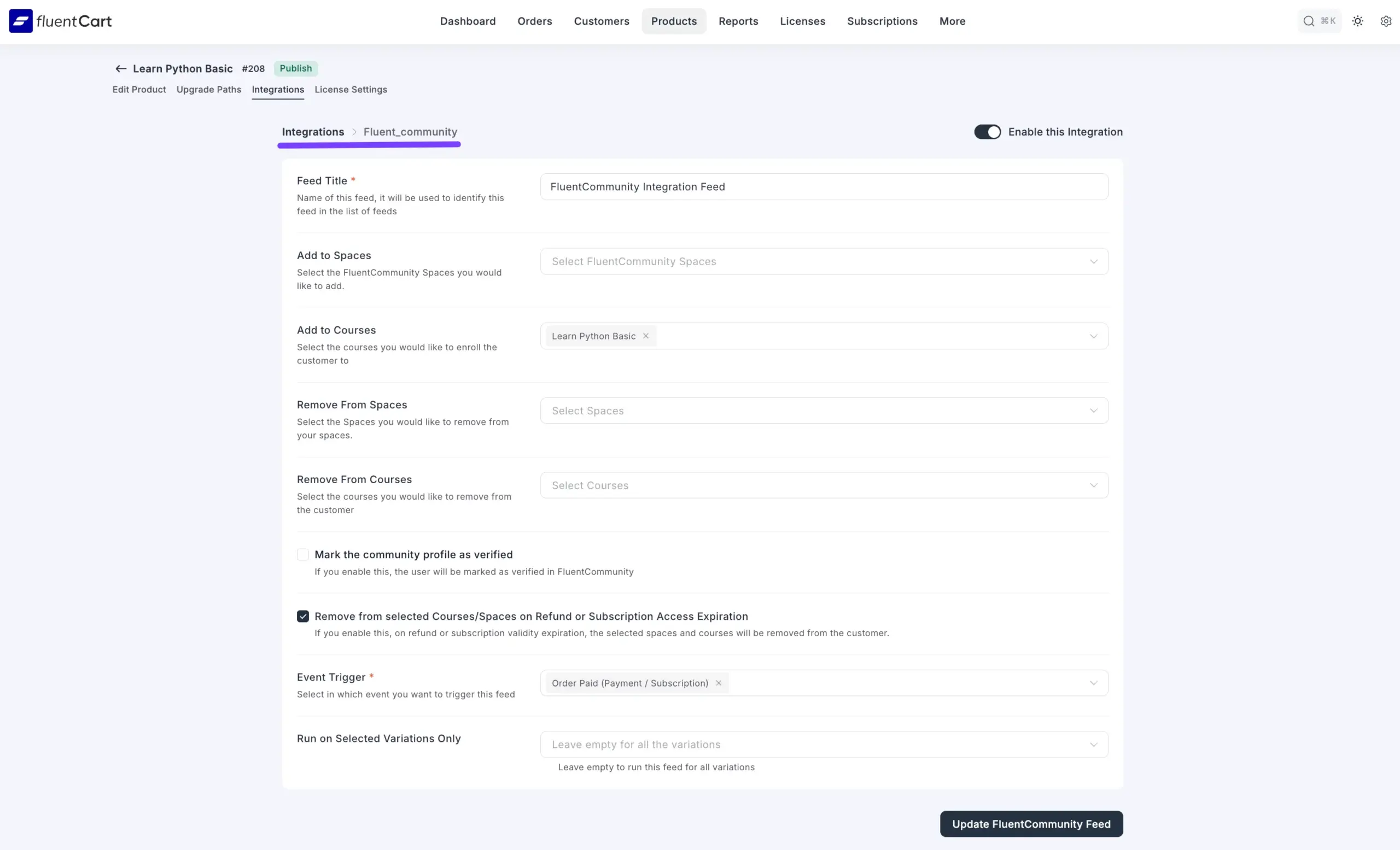The width and height of the screenshot is (1400, 850).
Task: Check Mark the community profile as verified
Action: pyautogui.click(x=303, y=554)
